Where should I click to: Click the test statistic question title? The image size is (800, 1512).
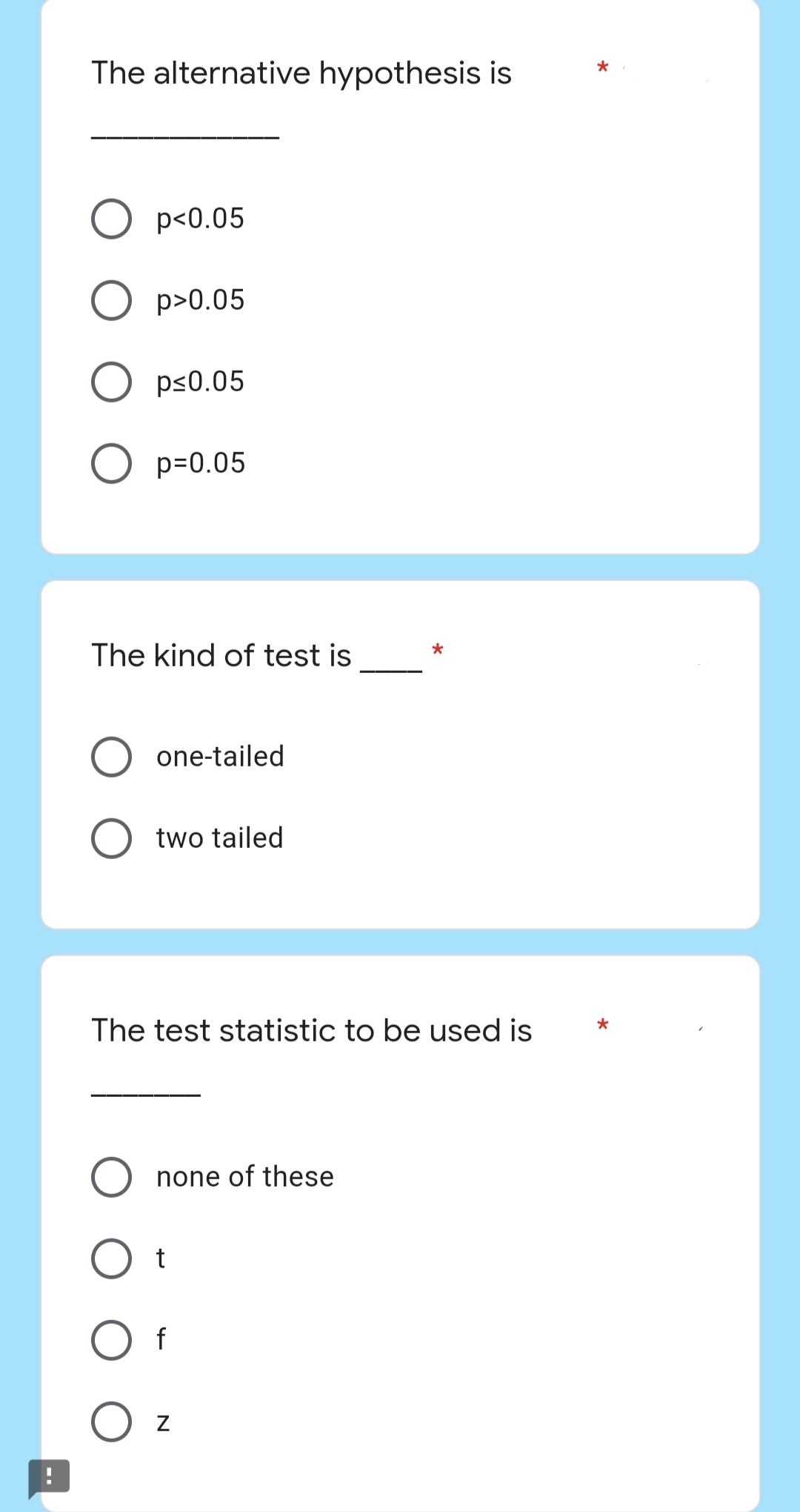[x=311, y=1029]
